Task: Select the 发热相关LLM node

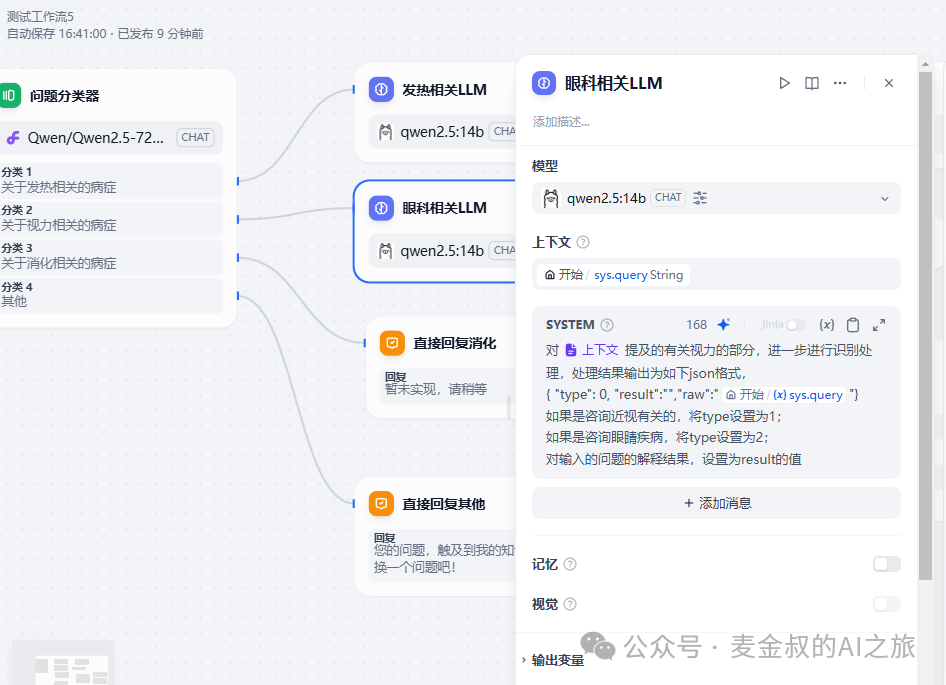Action: coord(444,90)
